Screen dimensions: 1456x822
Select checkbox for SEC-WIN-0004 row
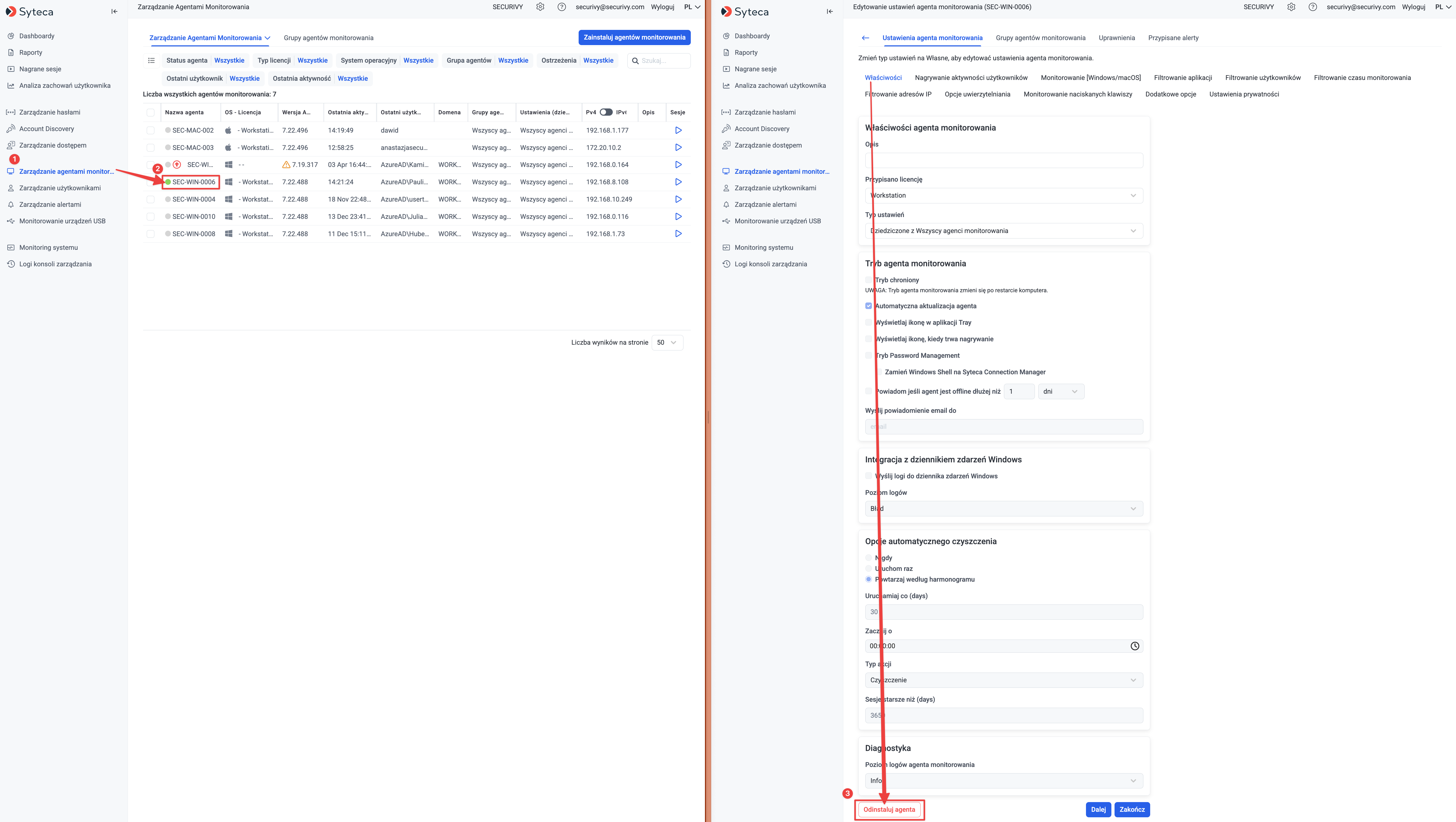click(x=150, y=199)
